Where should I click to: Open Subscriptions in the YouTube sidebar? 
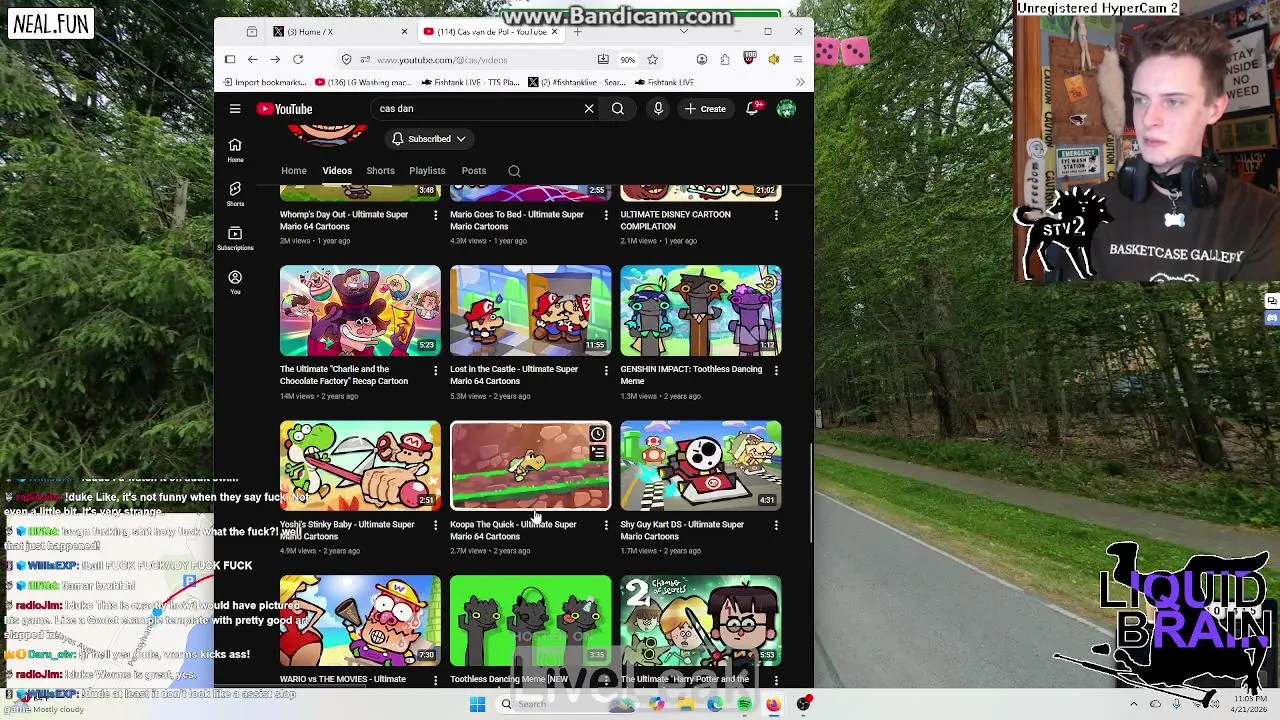point(235,238)
